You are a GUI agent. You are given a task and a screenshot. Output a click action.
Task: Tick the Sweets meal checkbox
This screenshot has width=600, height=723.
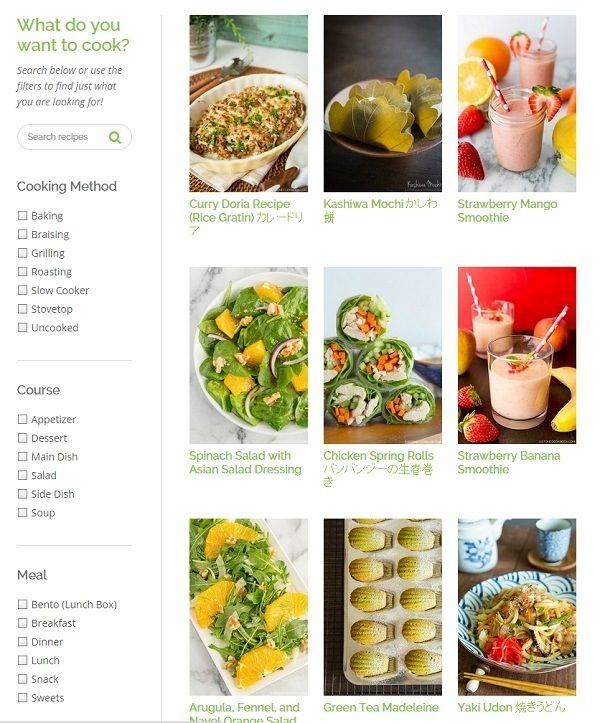click(22, 698)
